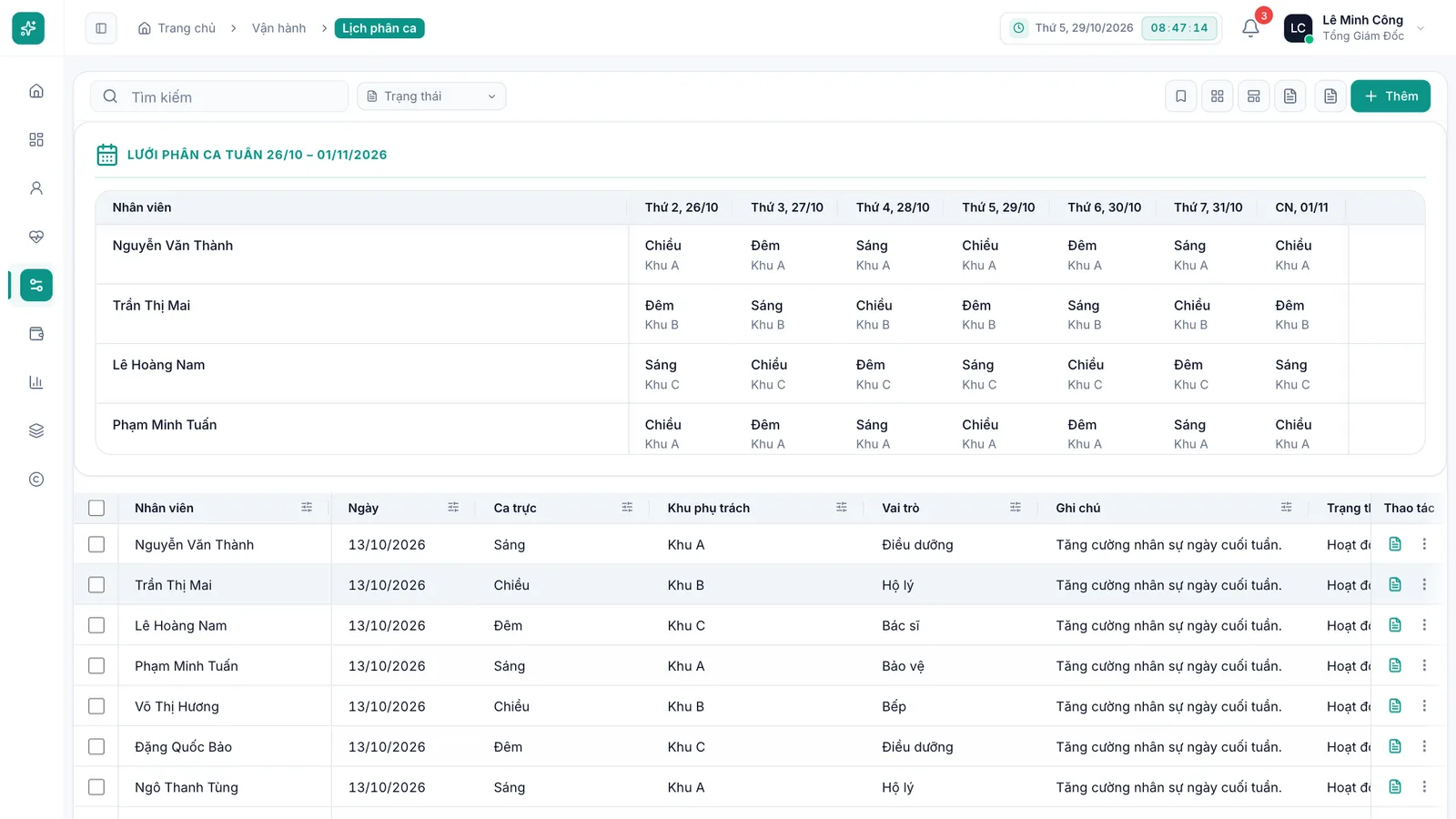Check the box for Võ Thị Hương row
The height and width of the screenshot is (819, 1456).
coord(96,706)
